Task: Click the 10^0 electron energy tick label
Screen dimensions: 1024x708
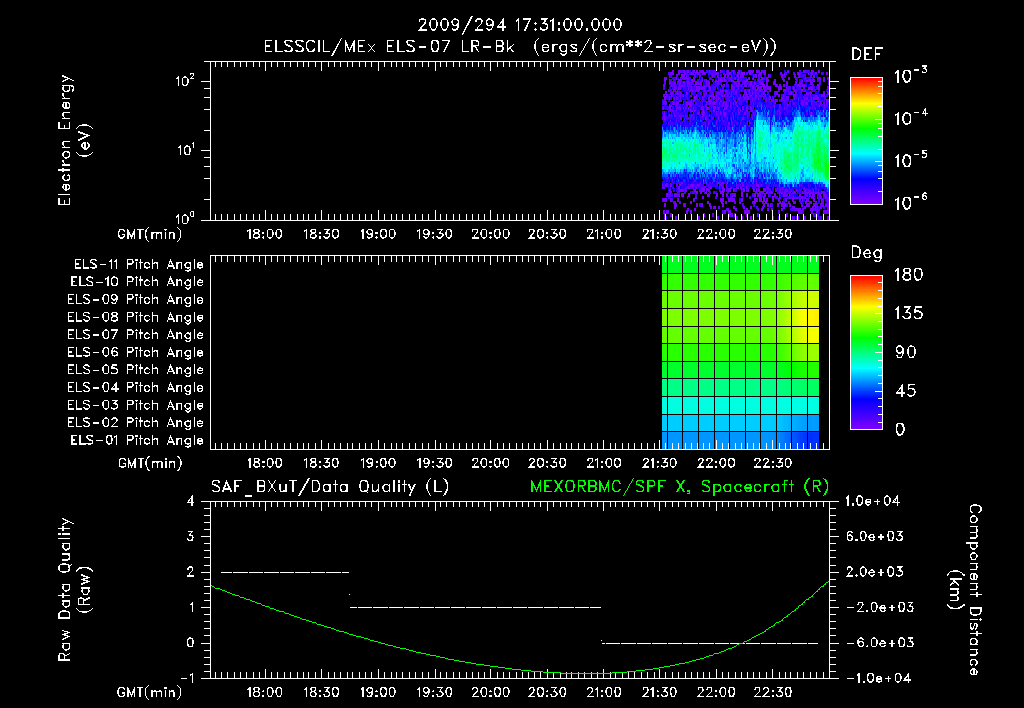Action: click(184, 218)
